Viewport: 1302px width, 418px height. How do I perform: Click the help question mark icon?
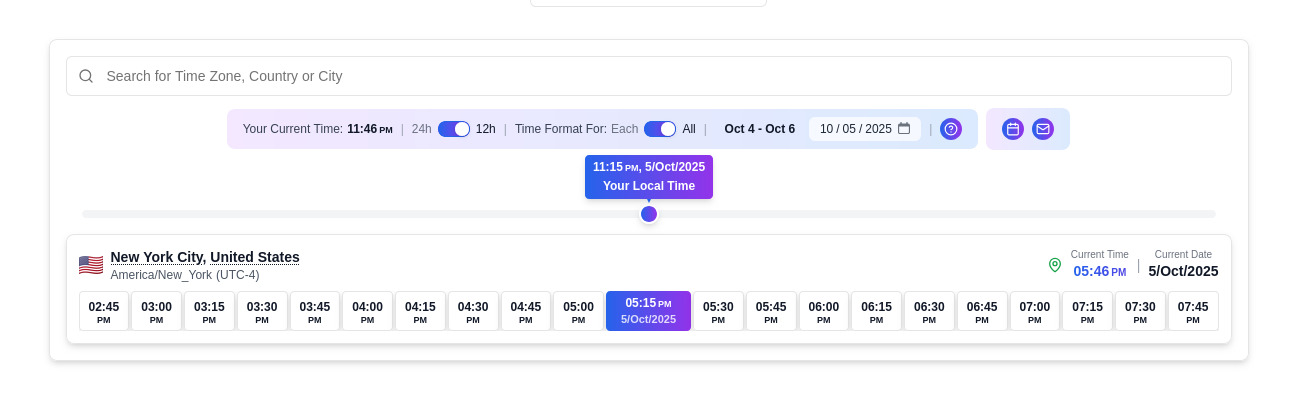click(950, 129)
